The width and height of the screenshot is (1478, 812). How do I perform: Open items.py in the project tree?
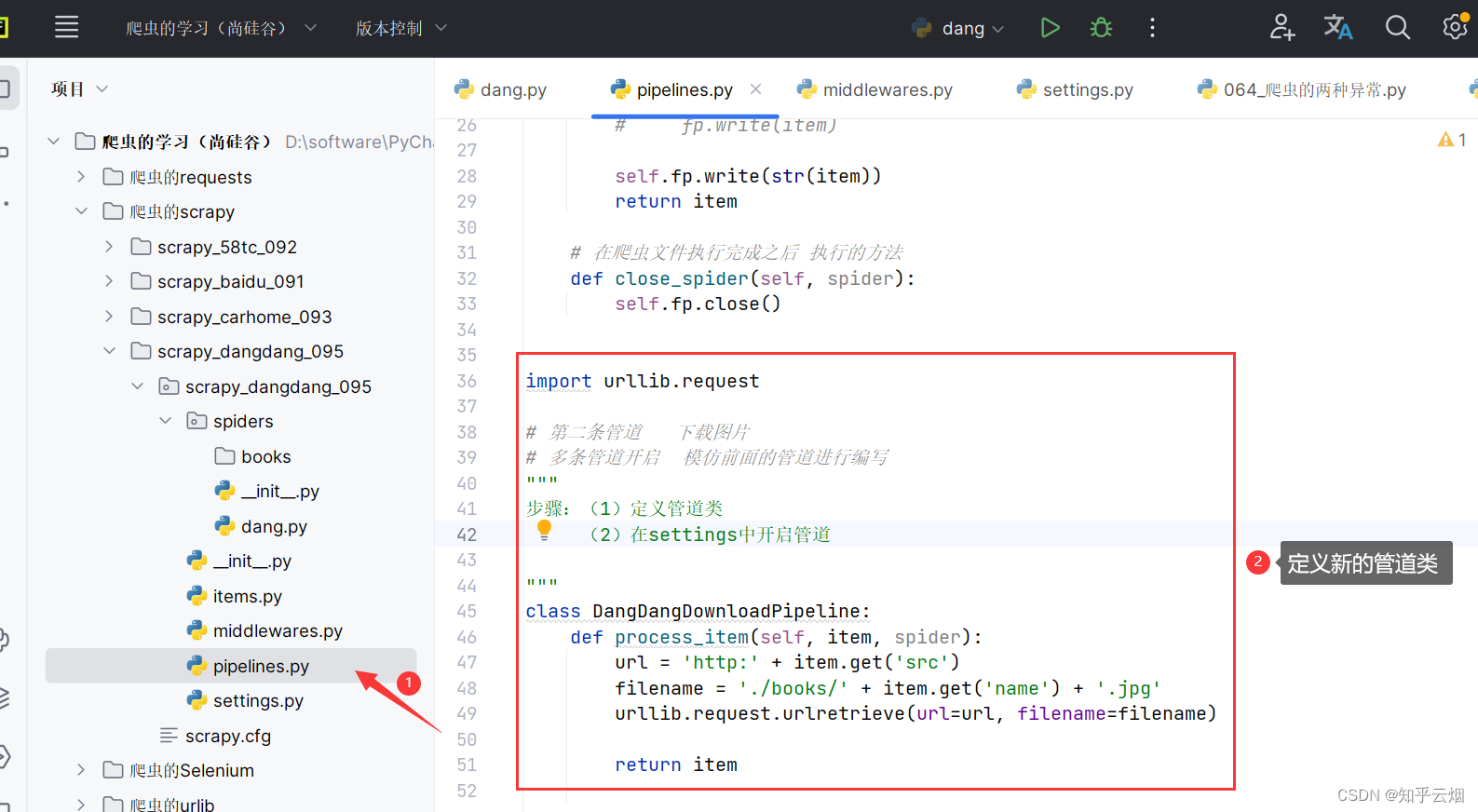(x=234, y=596)
